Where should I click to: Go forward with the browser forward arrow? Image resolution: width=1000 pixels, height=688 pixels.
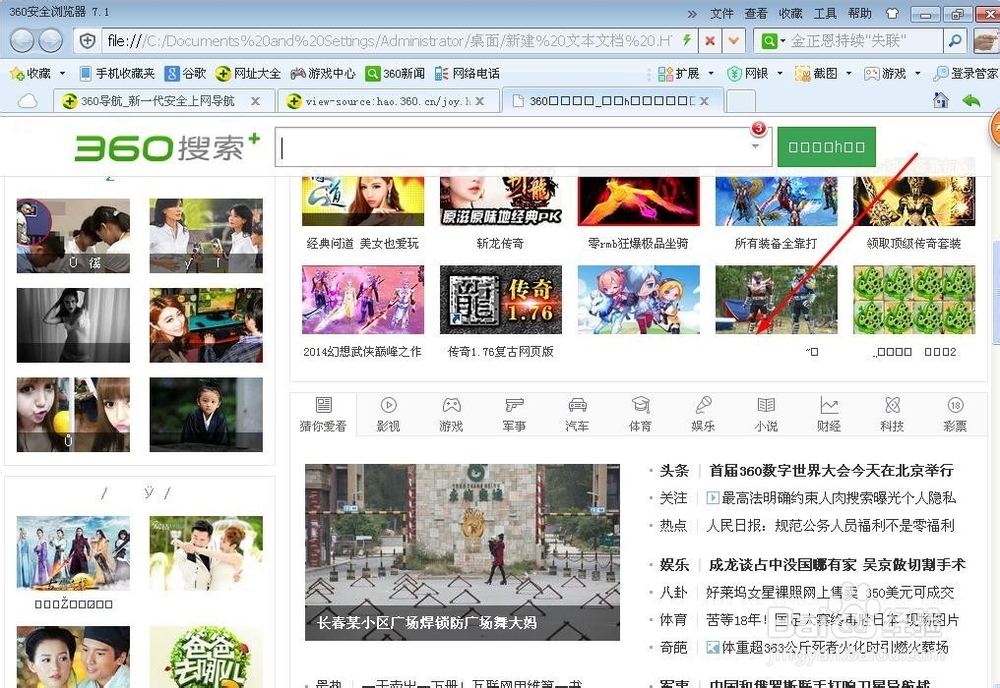pyautogui.click(x=50, y=41)
